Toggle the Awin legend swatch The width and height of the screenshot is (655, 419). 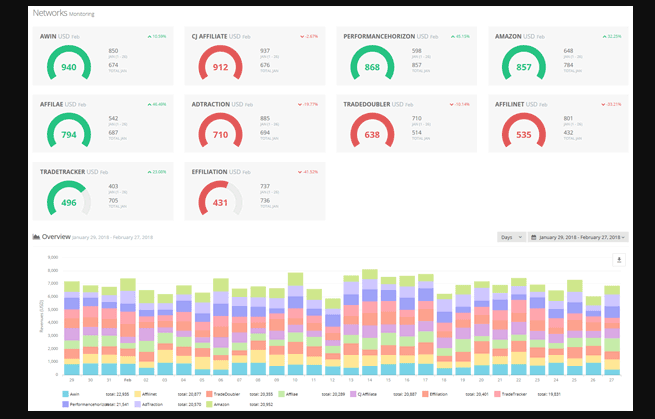click(65, 394)
